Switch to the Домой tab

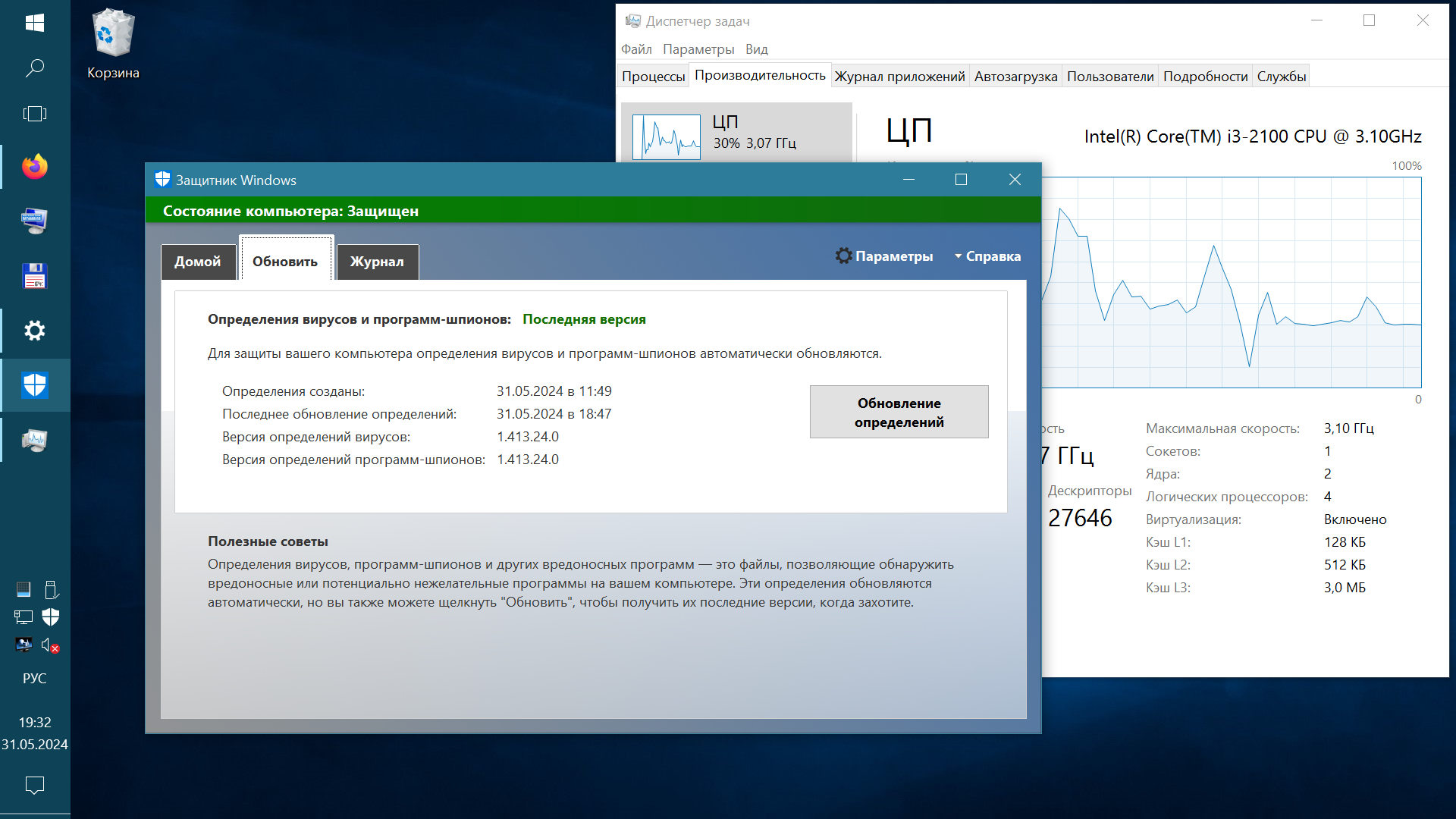pos(198,262)
